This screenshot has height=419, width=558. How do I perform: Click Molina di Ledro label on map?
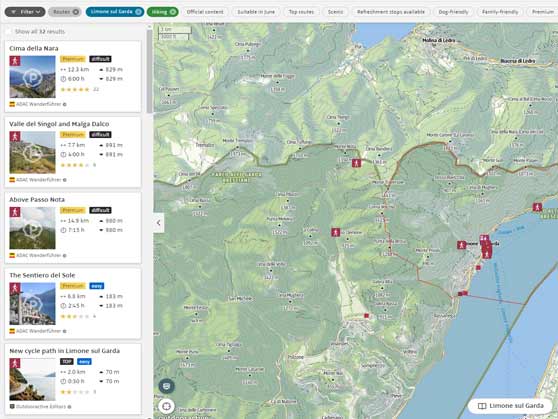[439, 40]
